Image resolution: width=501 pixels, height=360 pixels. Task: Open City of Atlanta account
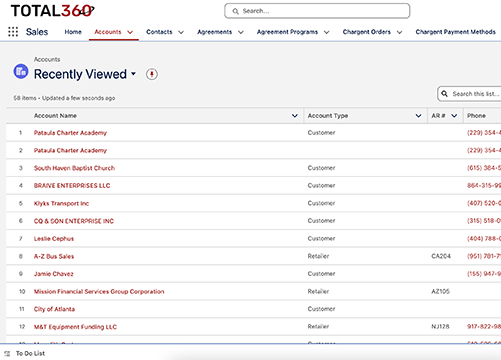54,309
